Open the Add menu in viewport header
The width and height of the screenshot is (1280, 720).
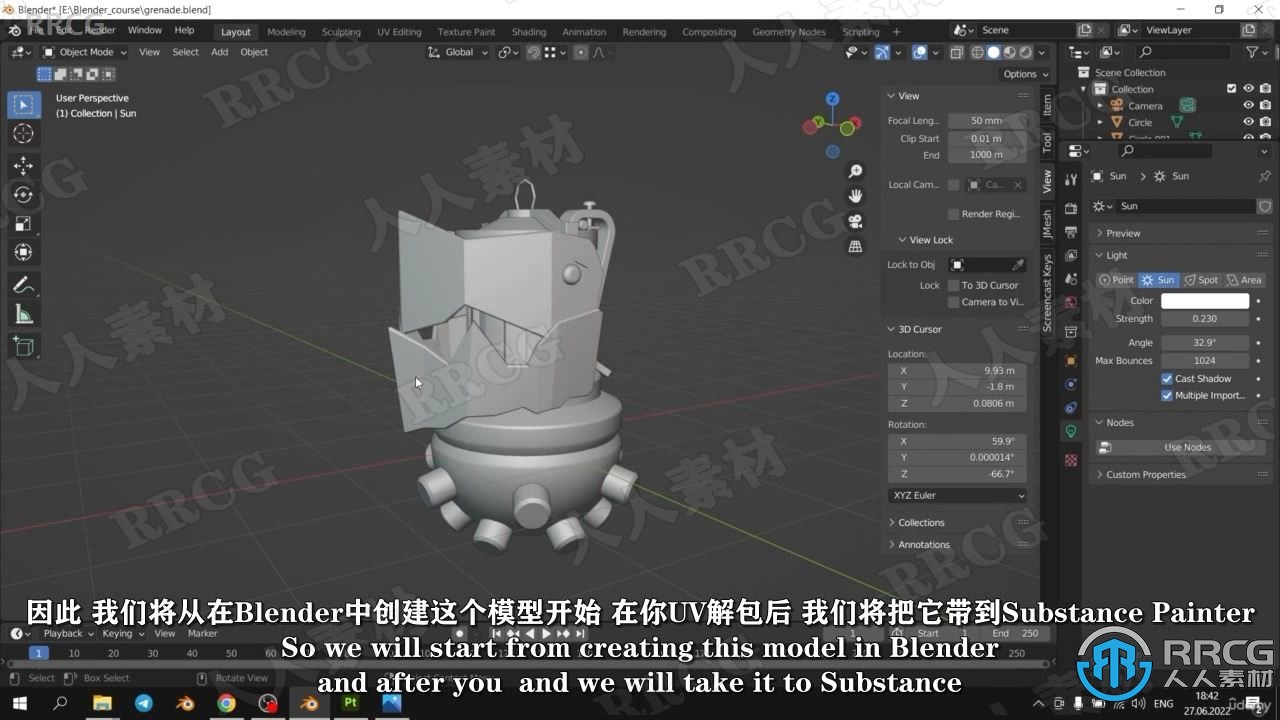[x=219, y=52]
